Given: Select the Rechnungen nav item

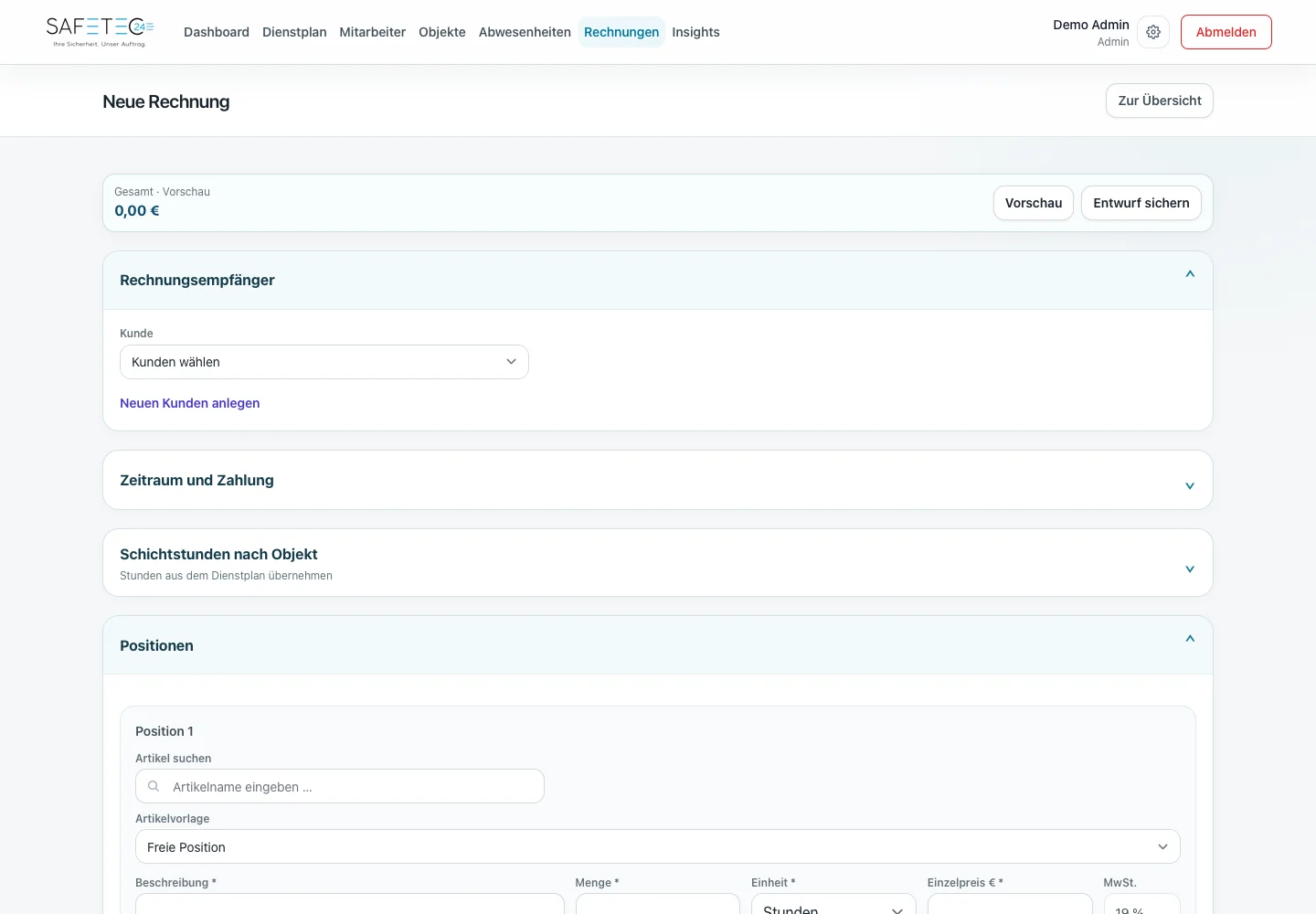Looking at the screenshot, I should tap(621, 32).
